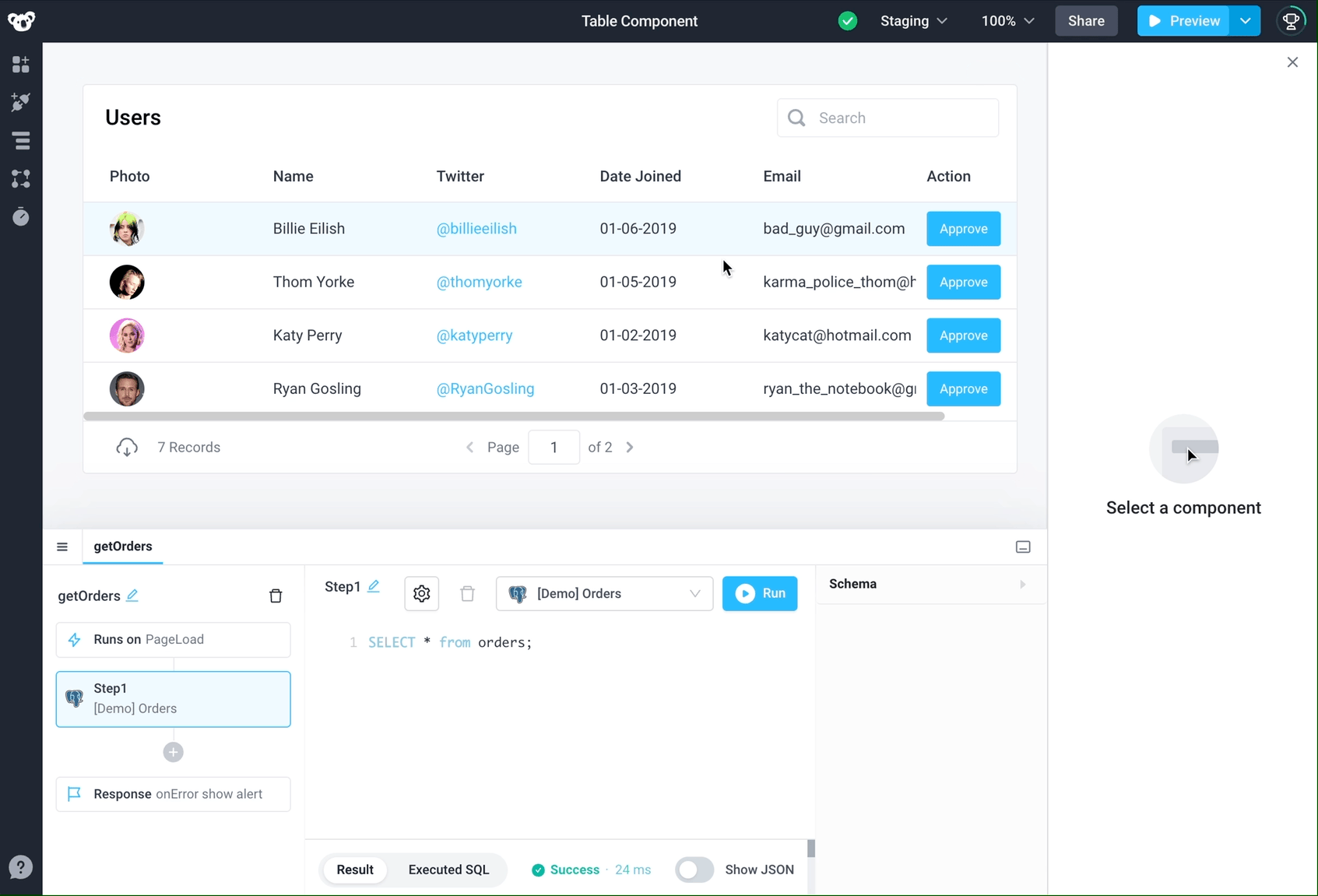This screenshot has height=896, width=1318.
Task: Switch to the Executed SQL tab
Action: [448, 870]
